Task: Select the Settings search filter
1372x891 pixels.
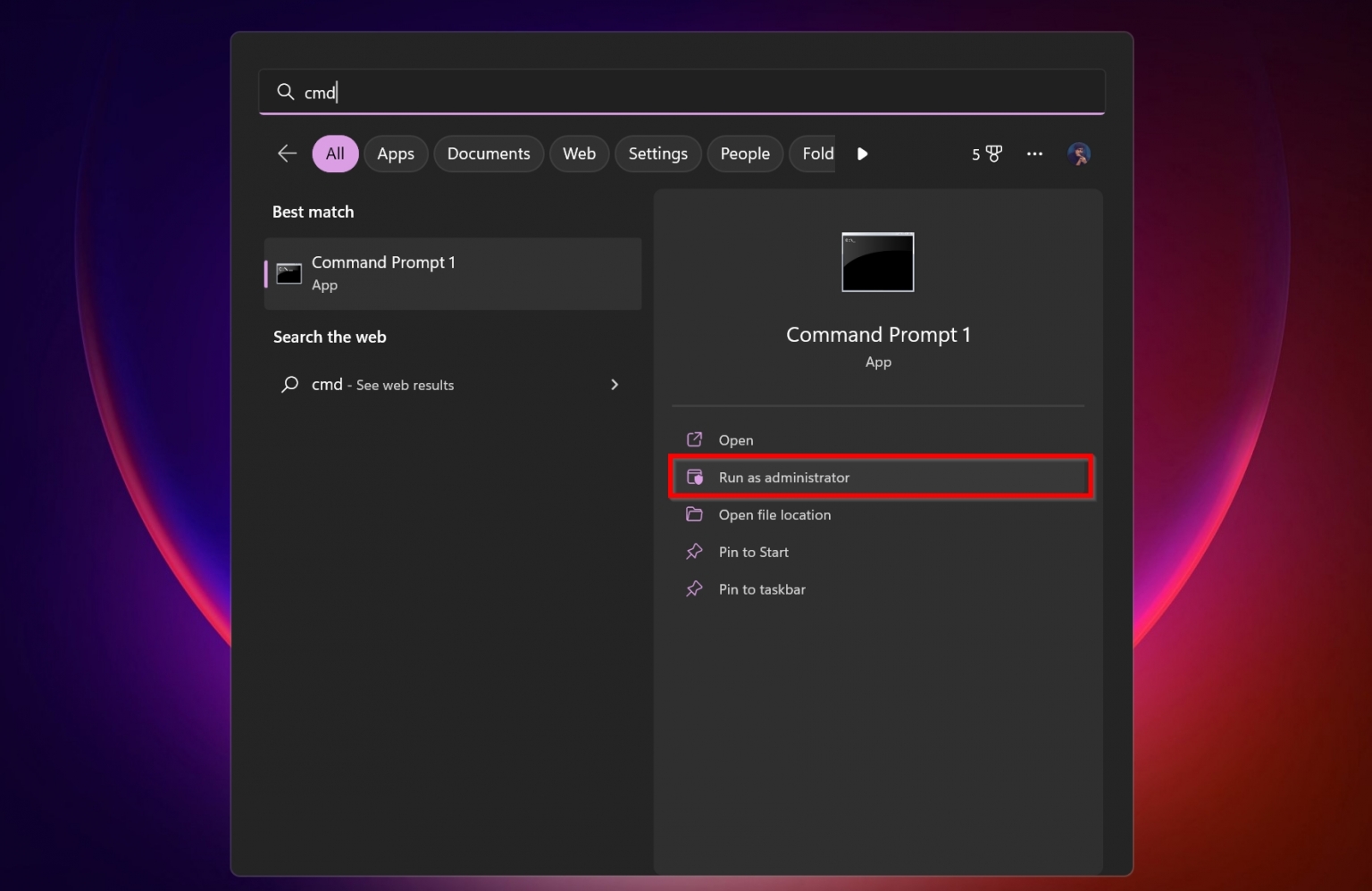Action: (658, 154)
